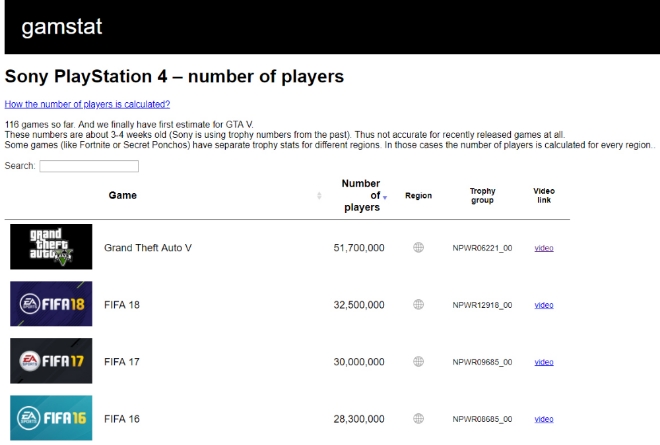Click the globe region icon for FIFA 18

point(418,304)
